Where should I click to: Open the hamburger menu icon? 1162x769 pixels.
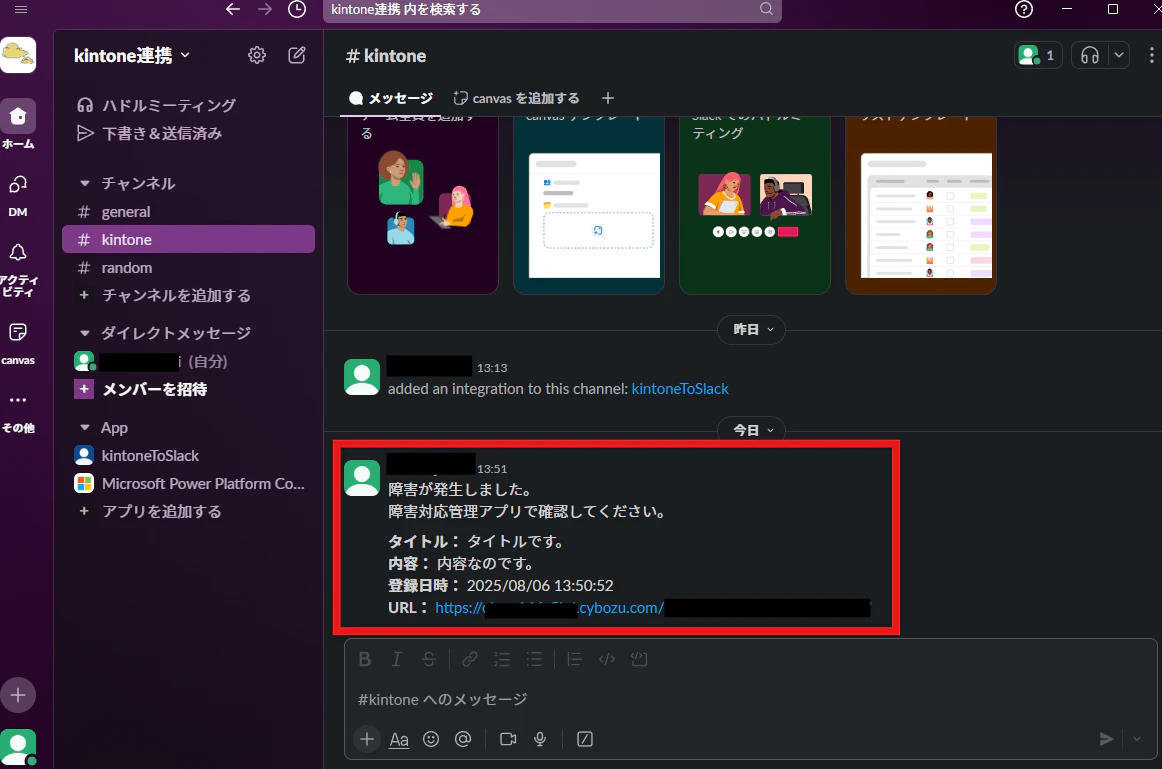point(21,10)
